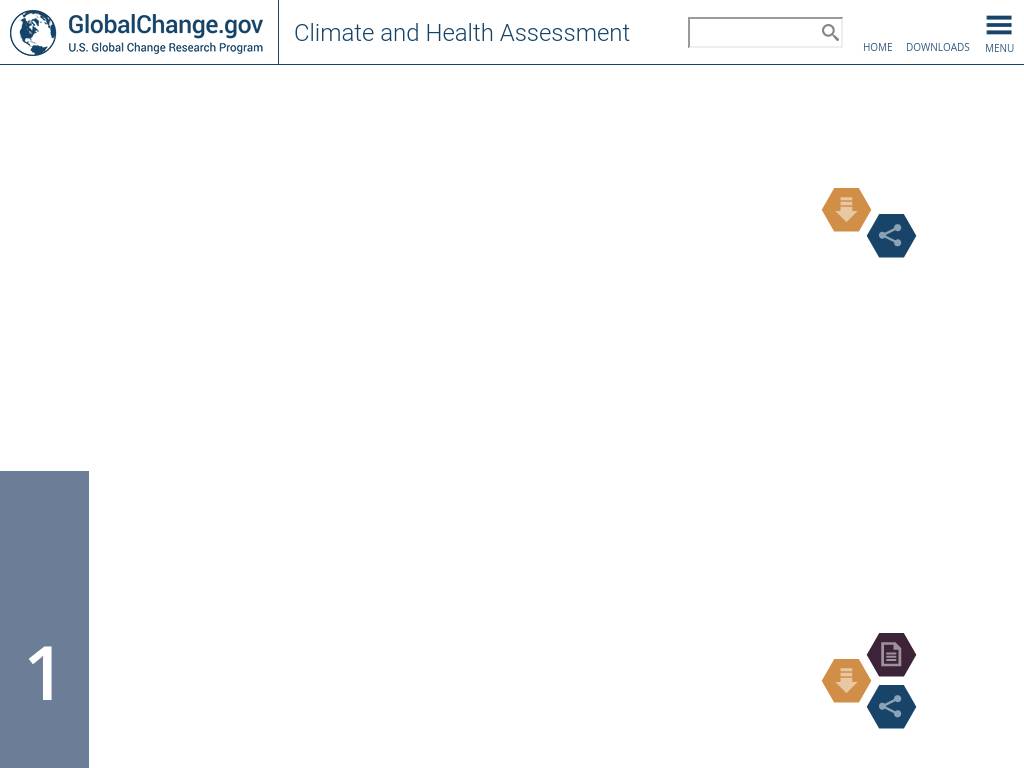Open the DOWNLOADS navigation item

[x=937, y=47]
